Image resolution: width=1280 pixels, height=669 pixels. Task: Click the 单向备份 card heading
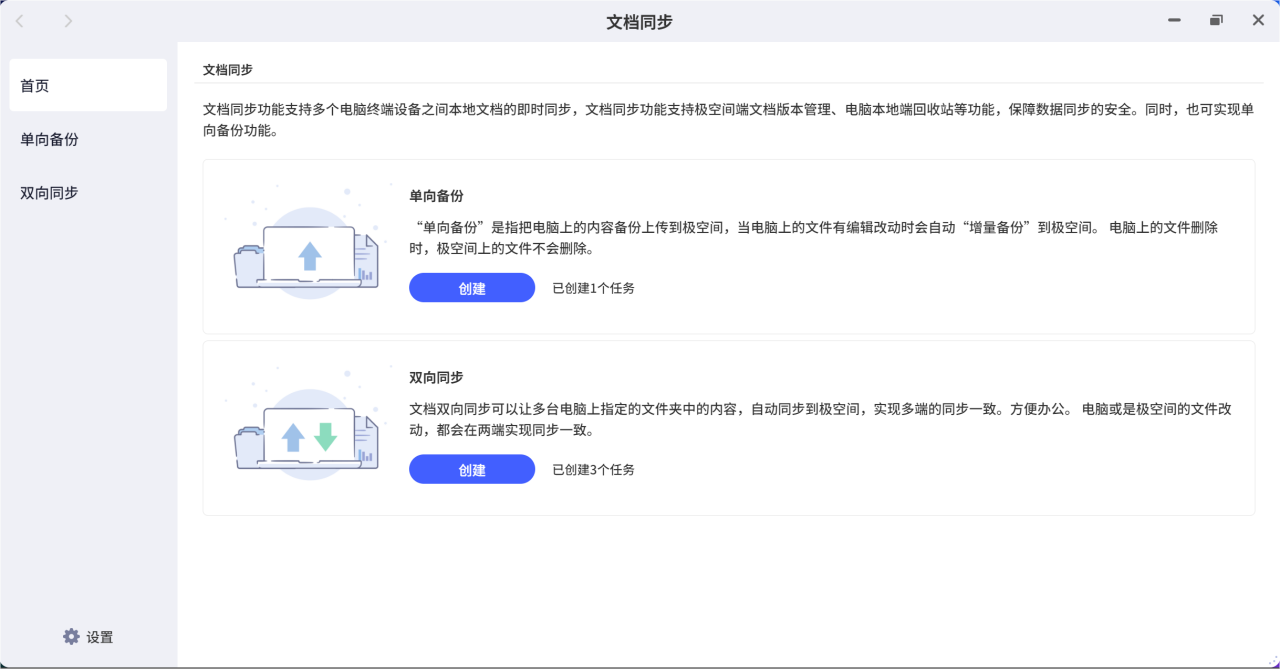(436, 196)
